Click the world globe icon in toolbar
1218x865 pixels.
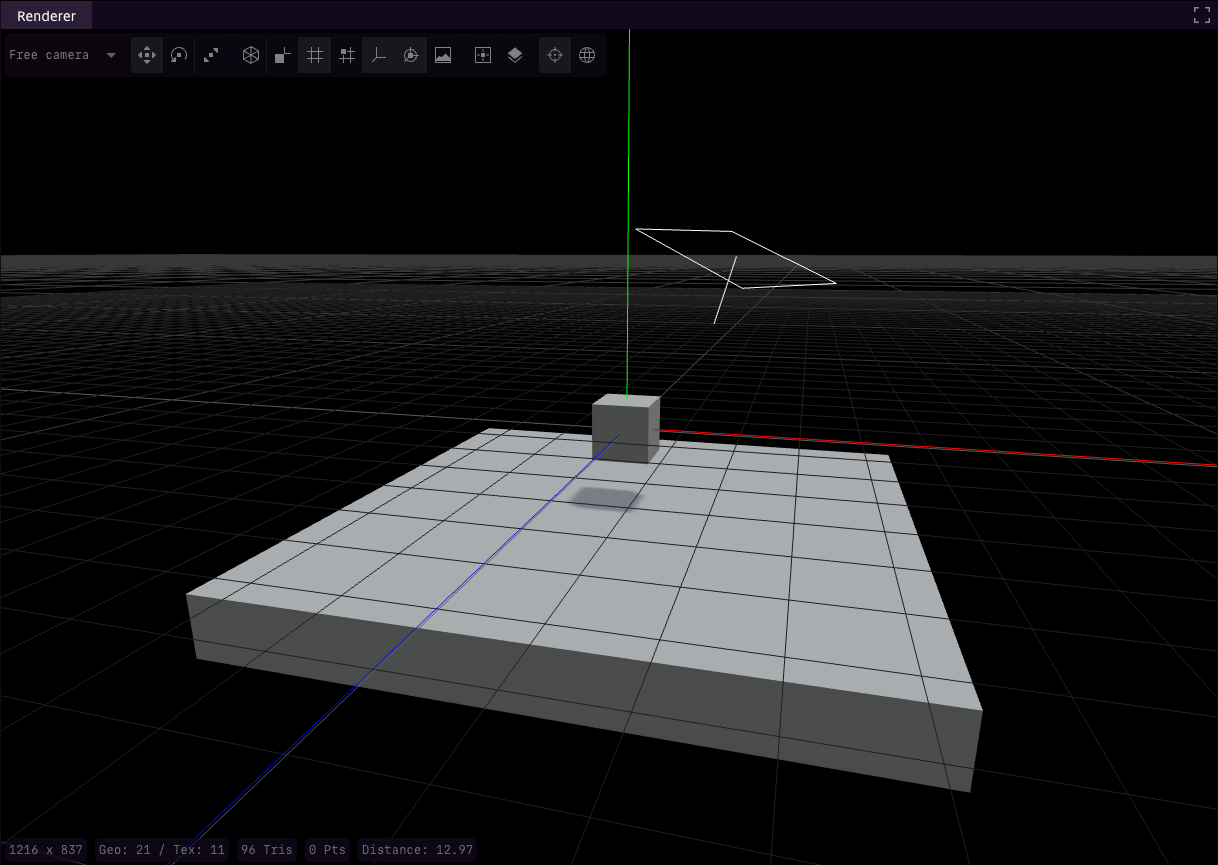coord(587,55)
